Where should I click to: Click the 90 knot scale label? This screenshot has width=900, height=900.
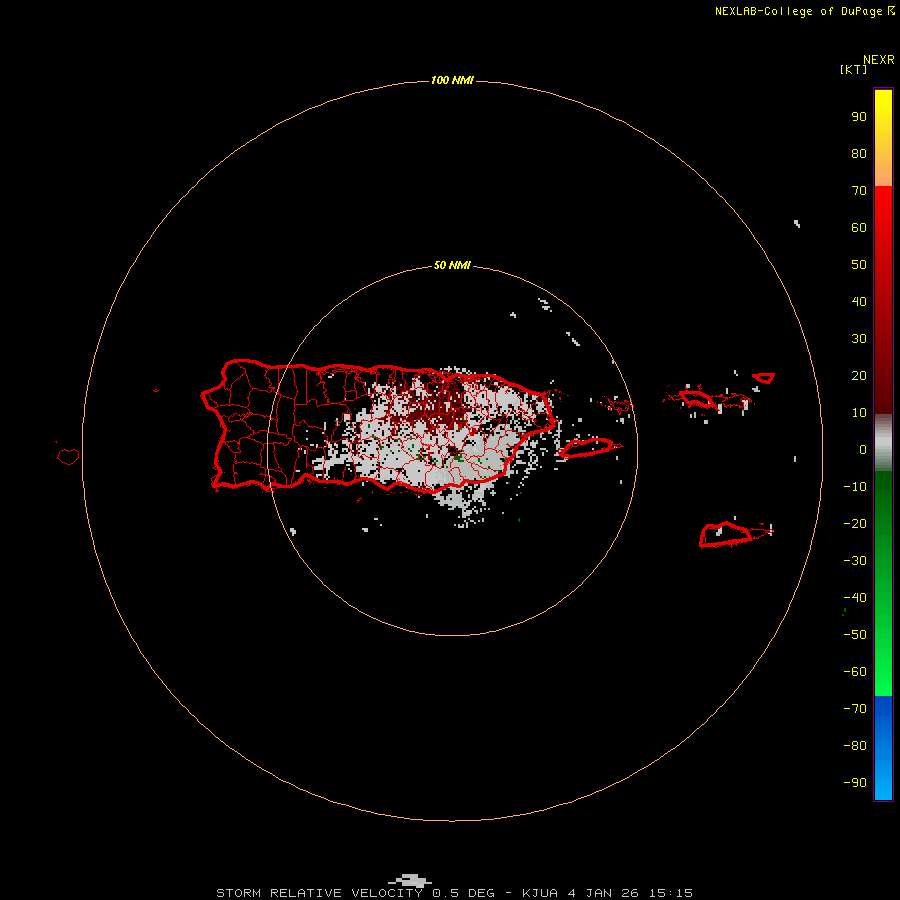point(859,117)
